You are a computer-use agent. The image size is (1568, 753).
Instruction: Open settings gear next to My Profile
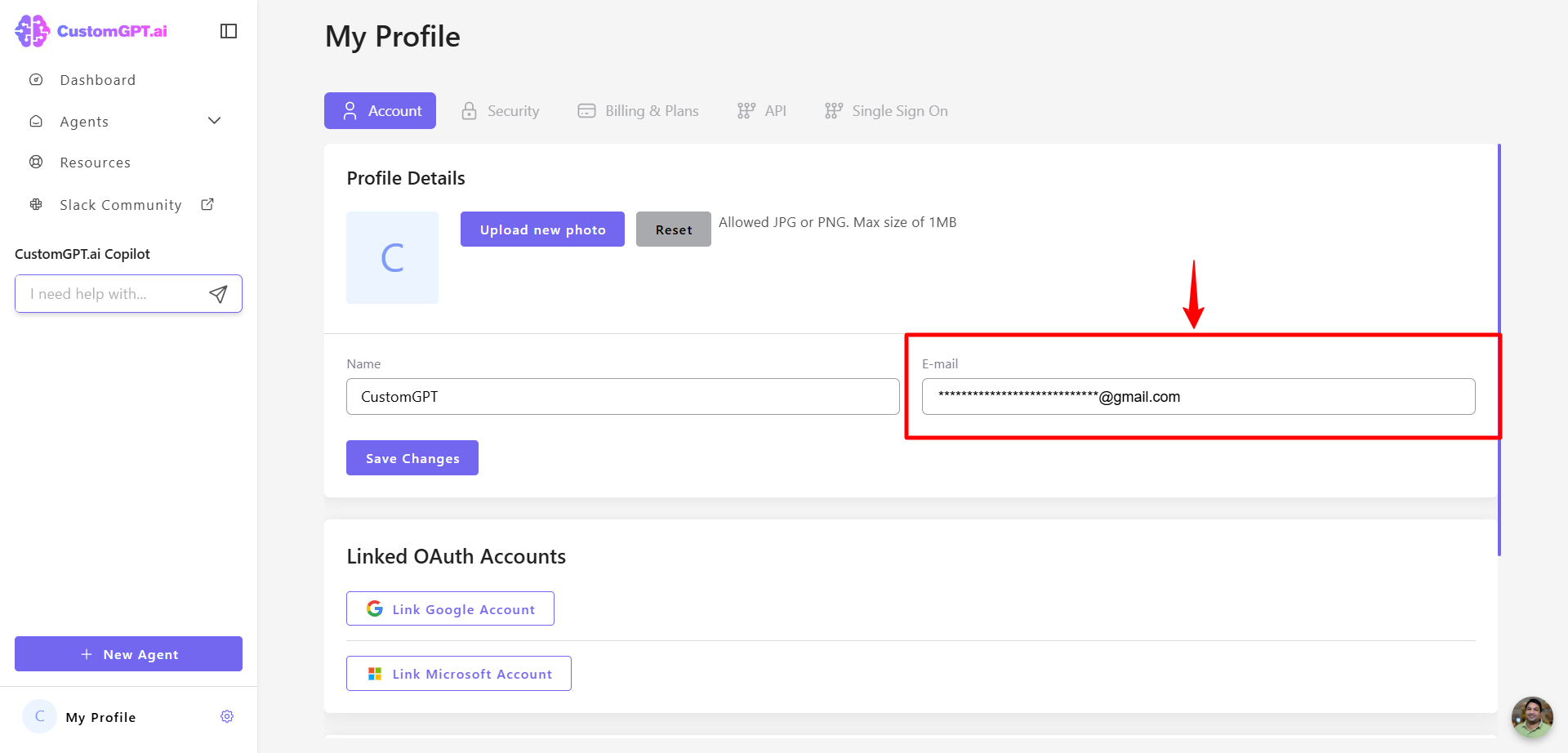[x=227, y=716]
